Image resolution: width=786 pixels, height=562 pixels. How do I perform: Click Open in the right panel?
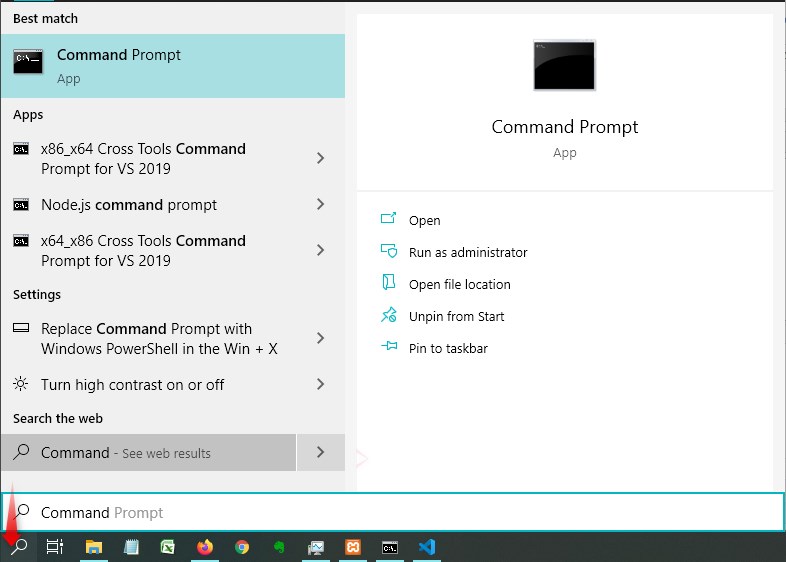(x=424, y=220)
